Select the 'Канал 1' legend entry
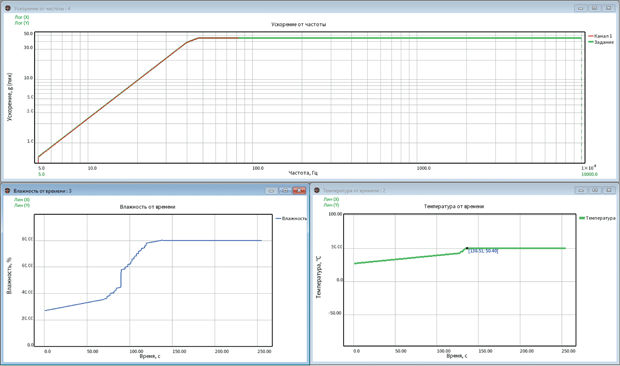This screenshot has height=366, width=620. (x=600, y=36)
